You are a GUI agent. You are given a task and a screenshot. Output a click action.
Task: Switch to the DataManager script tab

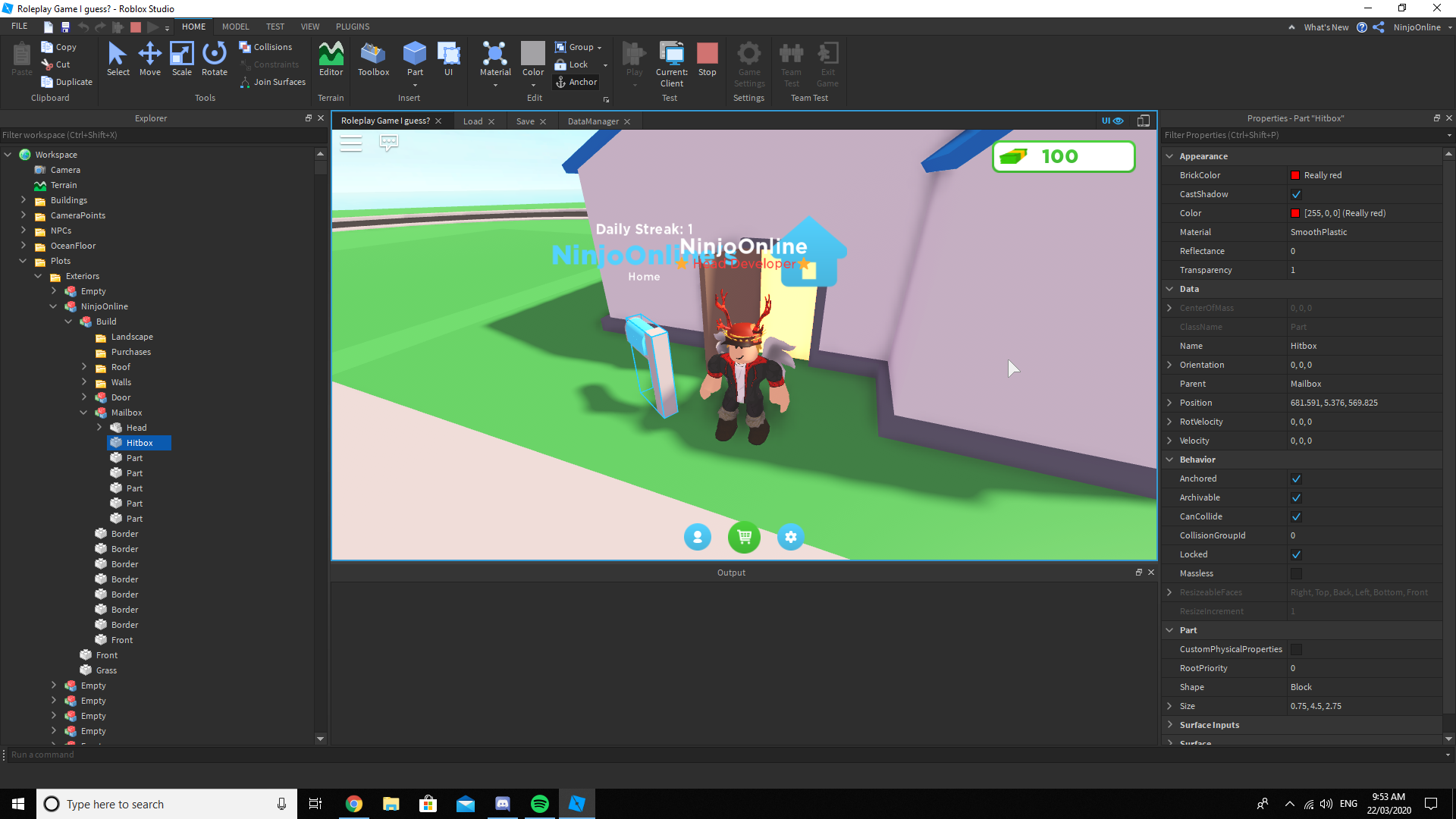[x=592, y=121]
